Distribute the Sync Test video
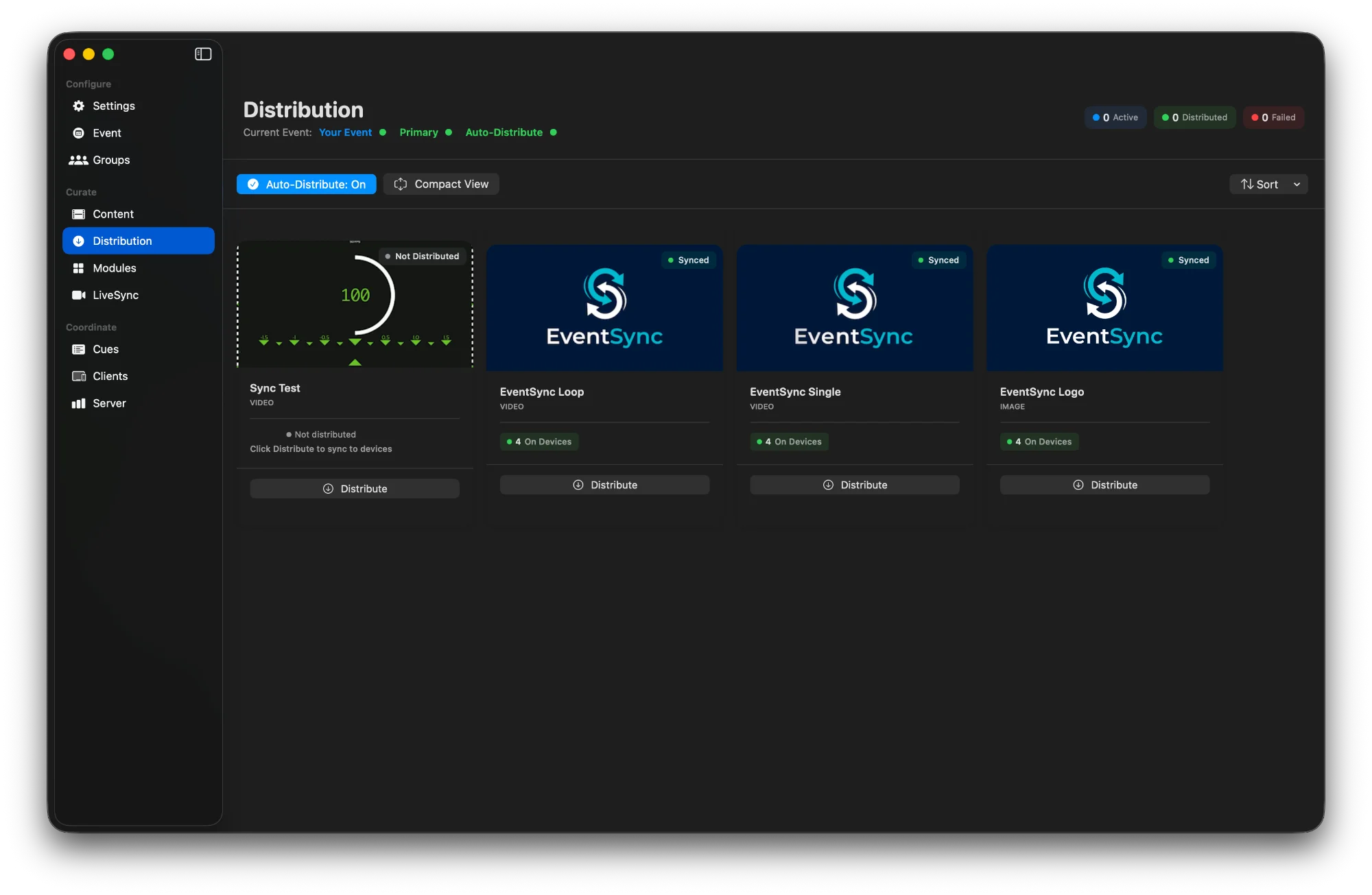Image resolution: width=1372 pixels, height=895 pixels. [x=355, y=489]
